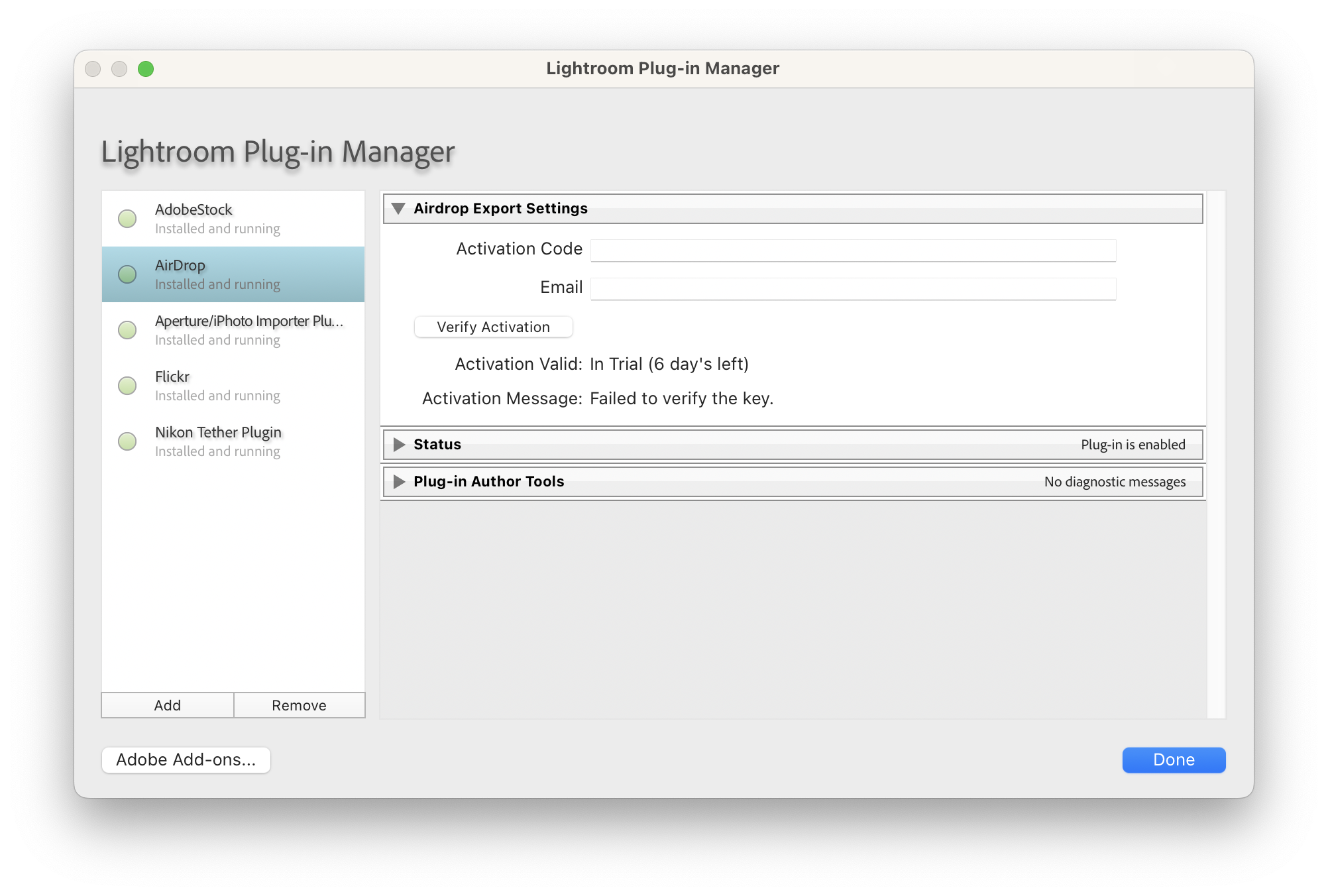The width and height of the screenshot is (1328, 896).
Task: Click the Activation Code input field
Action: [853, 251]
